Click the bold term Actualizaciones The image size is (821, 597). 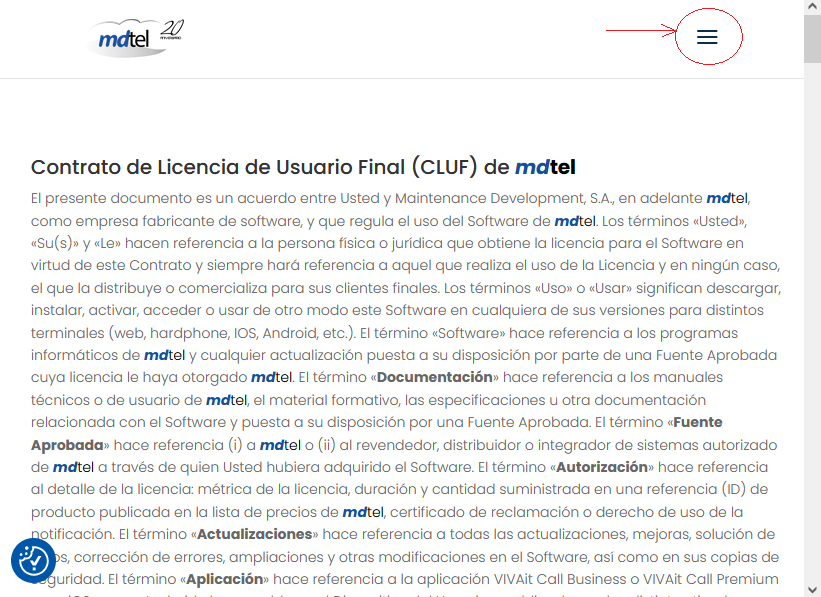[255, 534]
